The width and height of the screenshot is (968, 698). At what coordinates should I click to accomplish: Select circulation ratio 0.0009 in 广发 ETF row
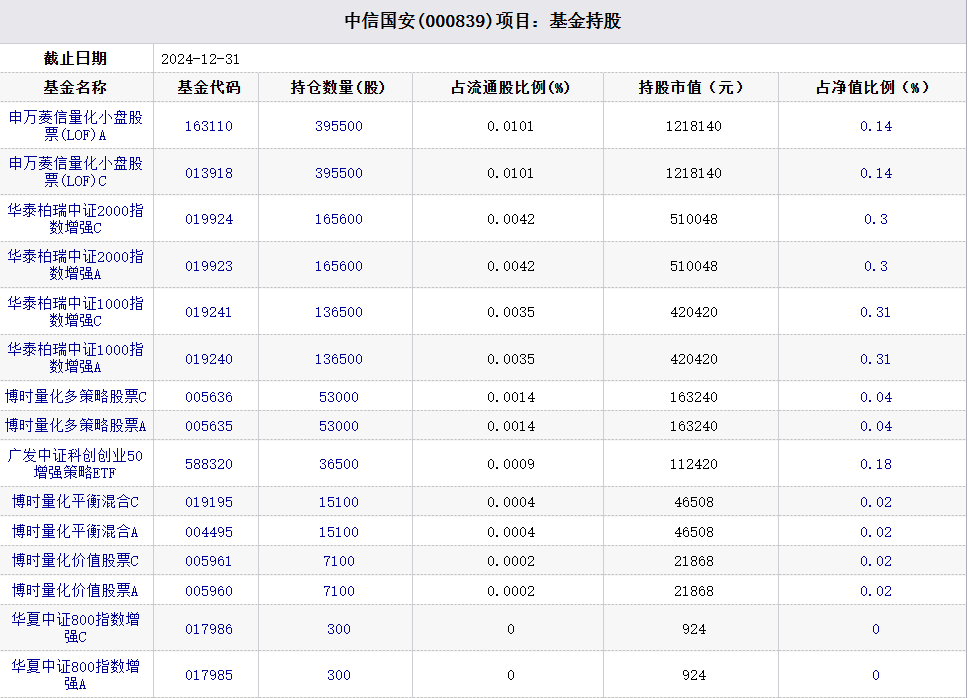(x=511, y=464)
